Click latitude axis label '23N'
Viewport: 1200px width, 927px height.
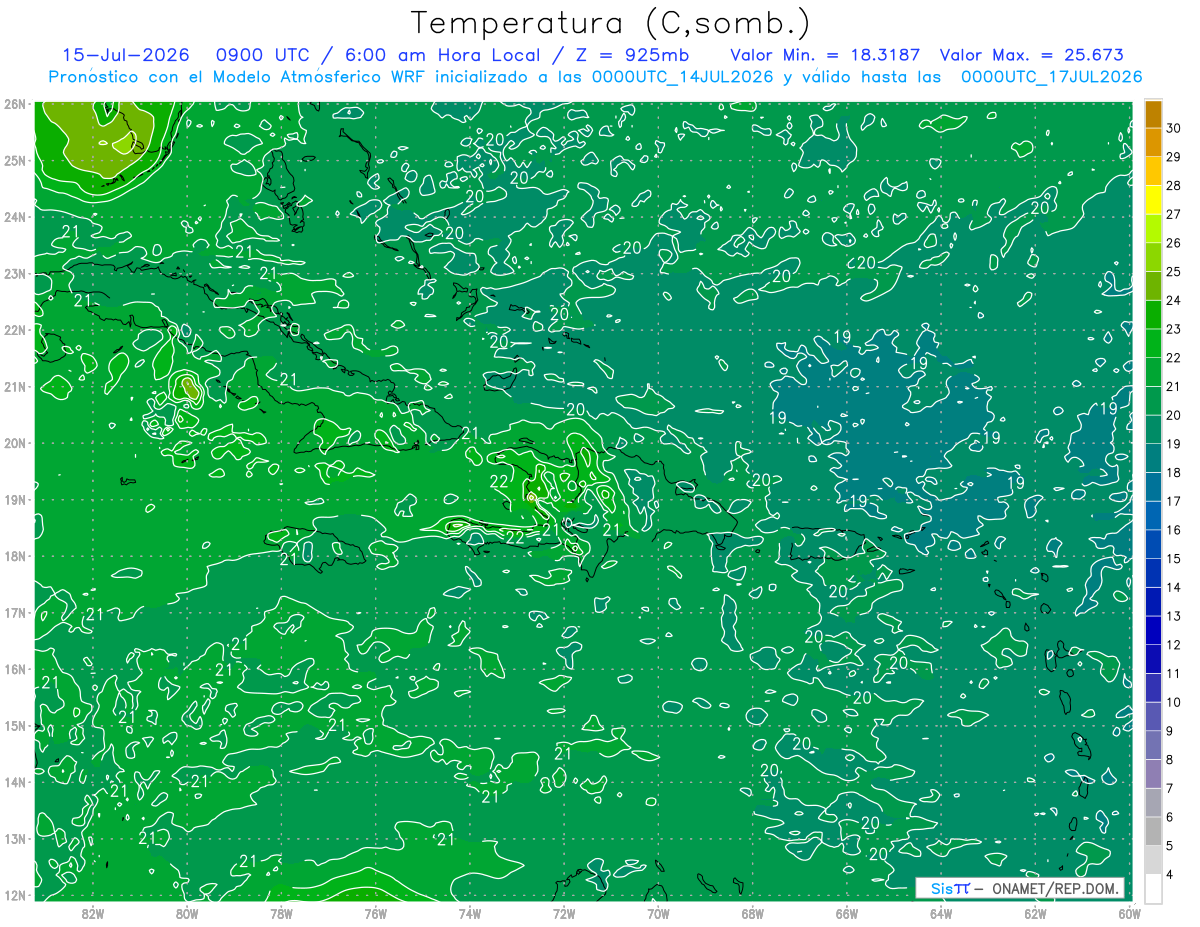[x=15, y=273]
